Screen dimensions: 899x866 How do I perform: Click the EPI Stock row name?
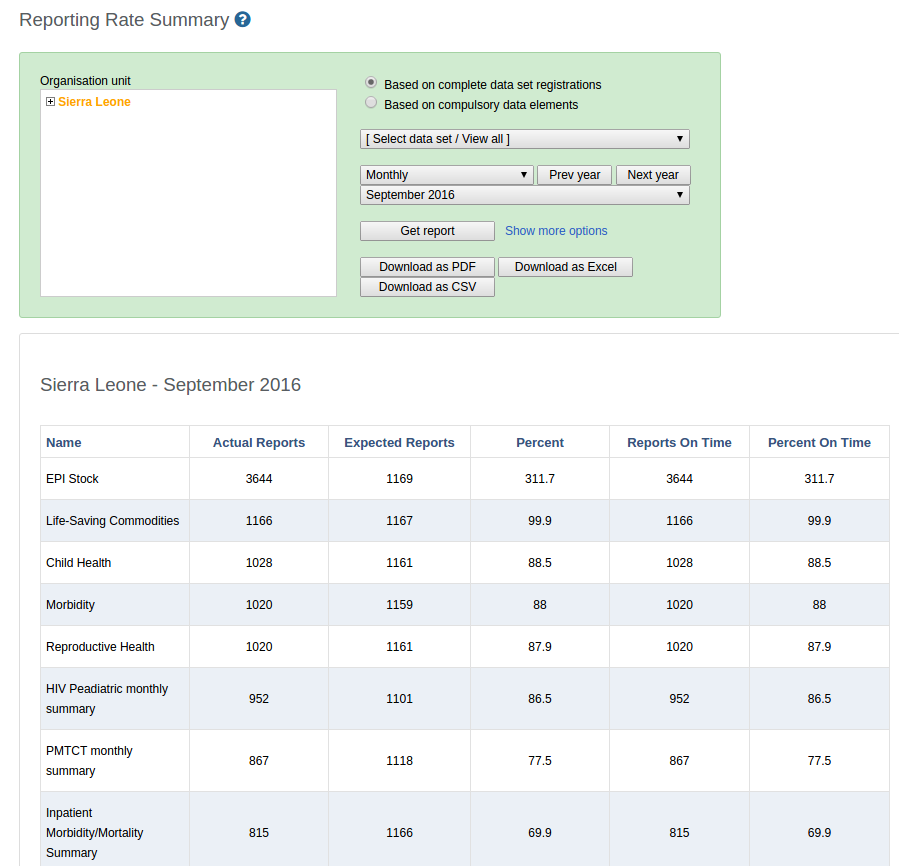click(72, 479)
